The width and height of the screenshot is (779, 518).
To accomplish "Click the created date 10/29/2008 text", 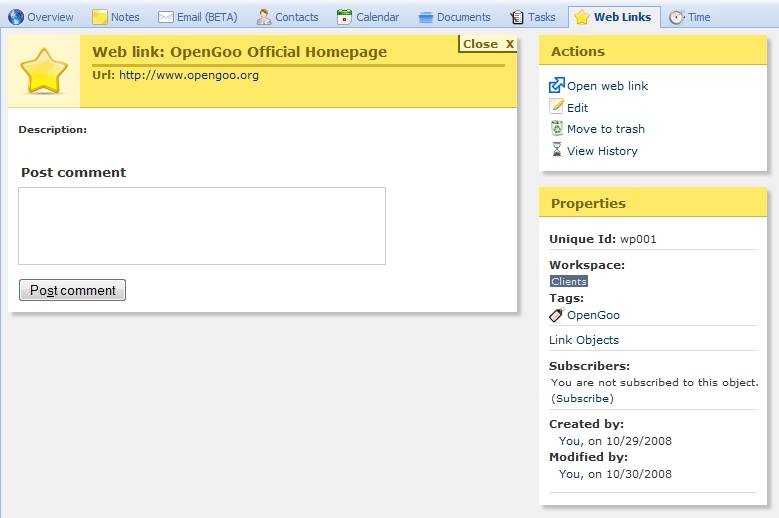I will pos(639,441).
